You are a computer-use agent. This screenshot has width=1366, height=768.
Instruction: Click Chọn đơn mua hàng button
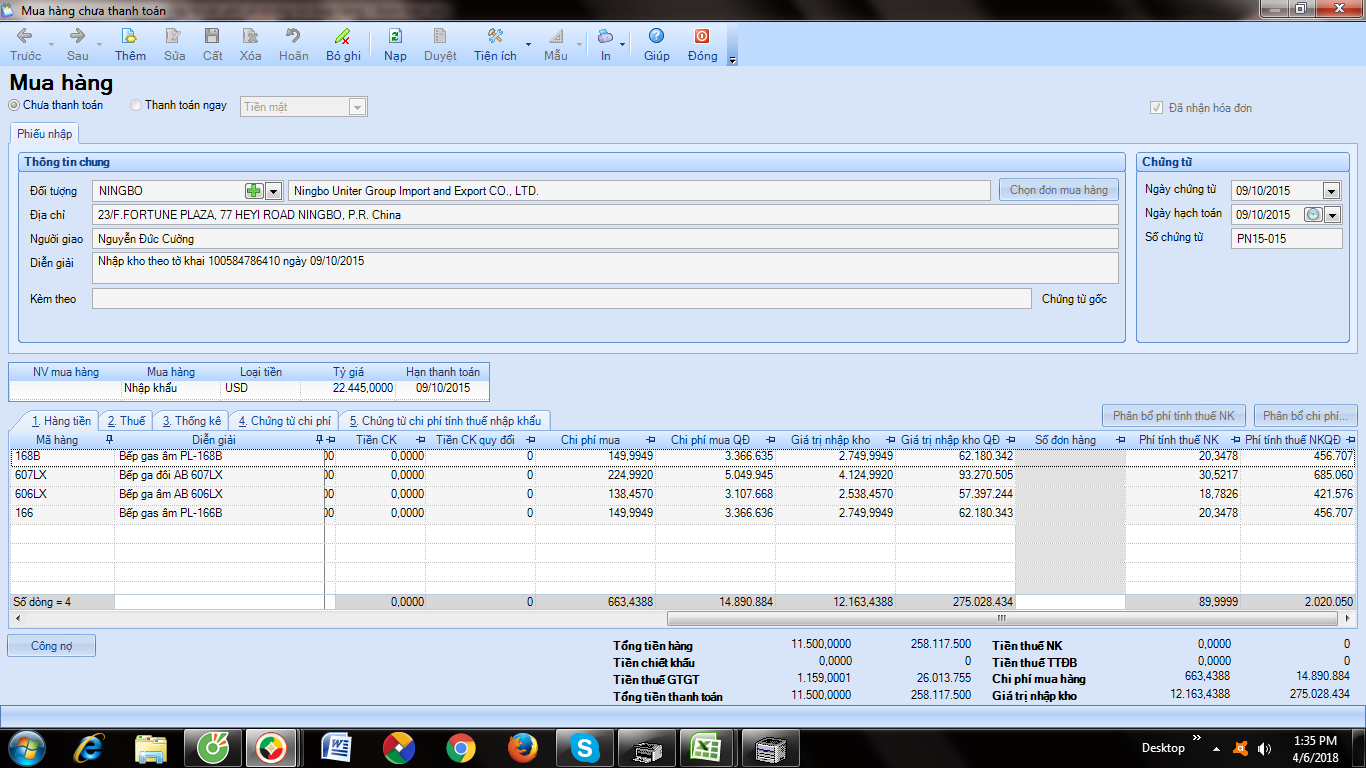(x=1059, y=190)
